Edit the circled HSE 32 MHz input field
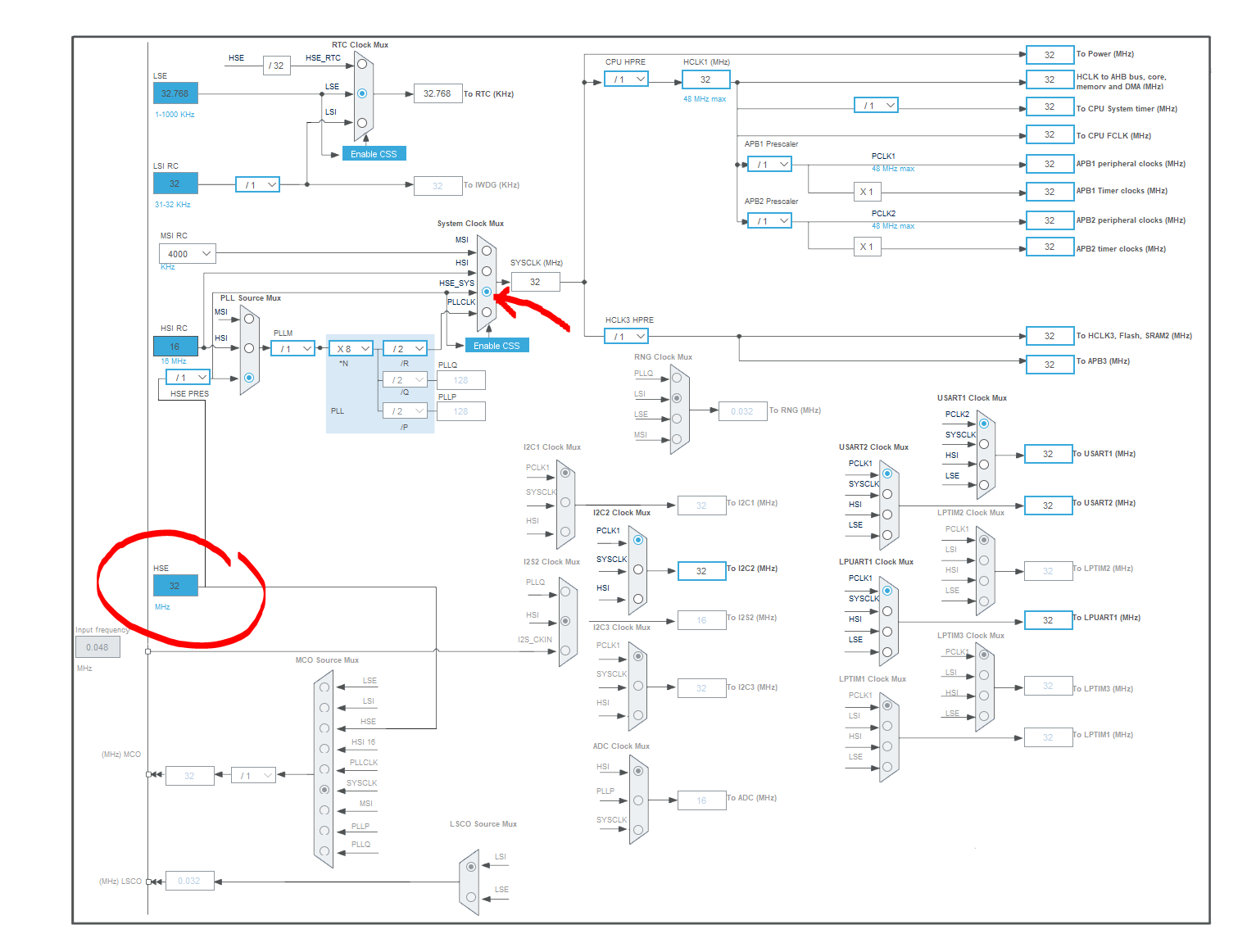The height and width of the screenshot is (952, 1256). (x=175, y=585)
